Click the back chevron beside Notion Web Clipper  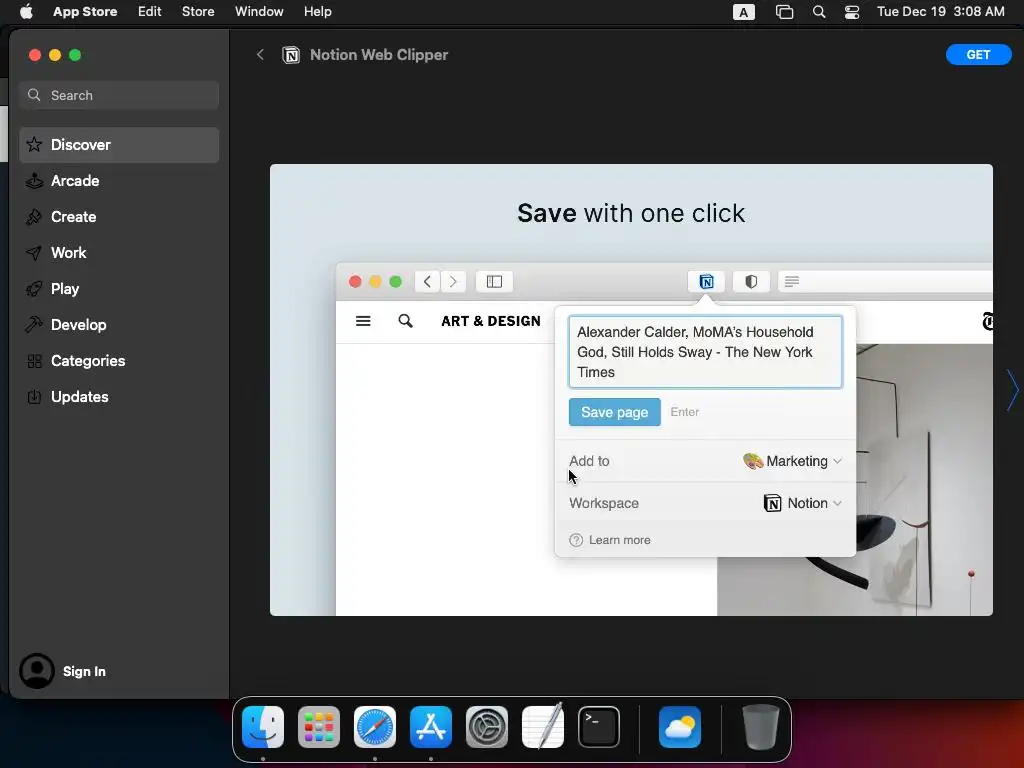(x=260, y=55)
